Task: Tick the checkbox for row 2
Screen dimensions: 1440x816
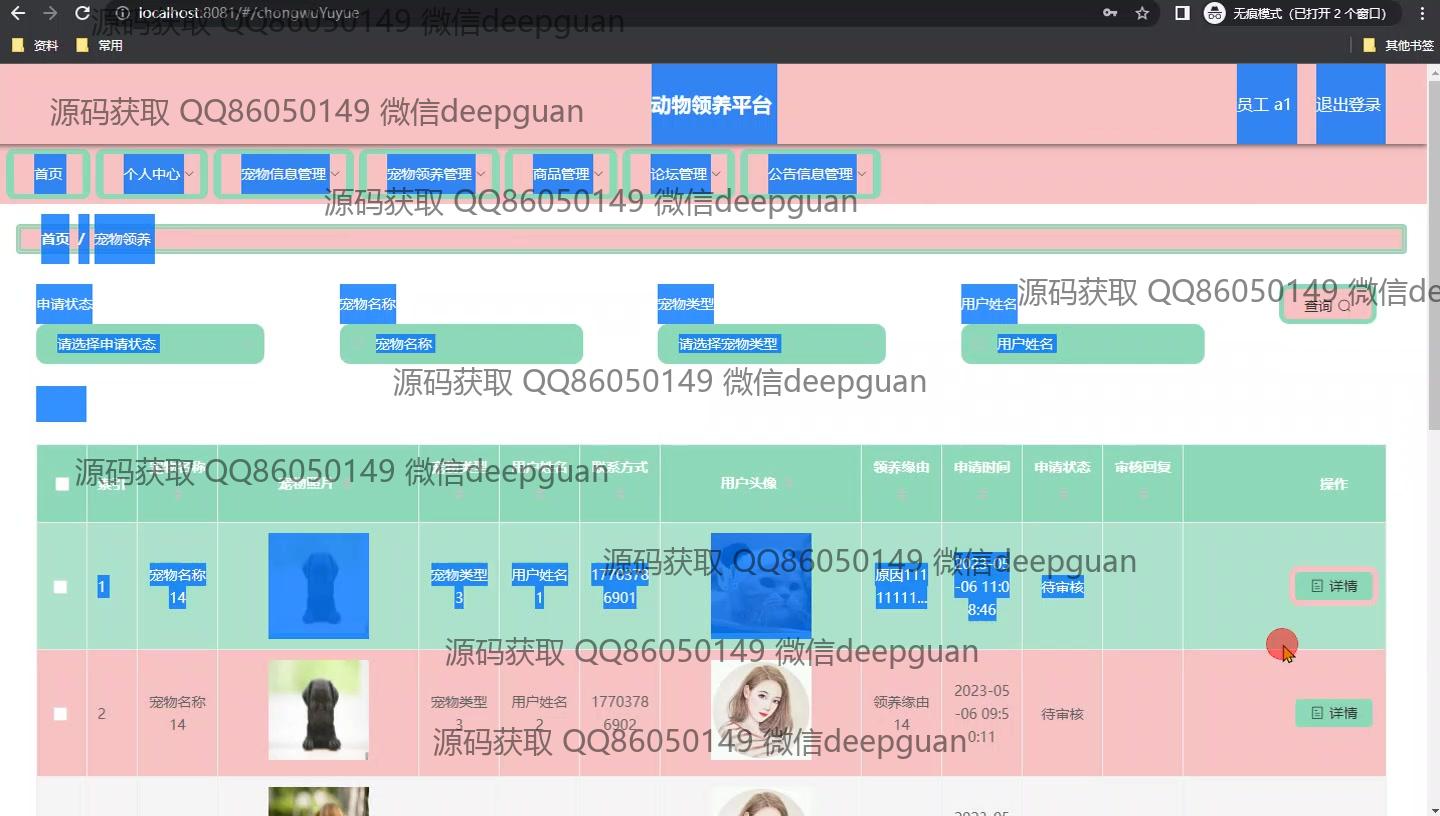Action: coord(61,714)
